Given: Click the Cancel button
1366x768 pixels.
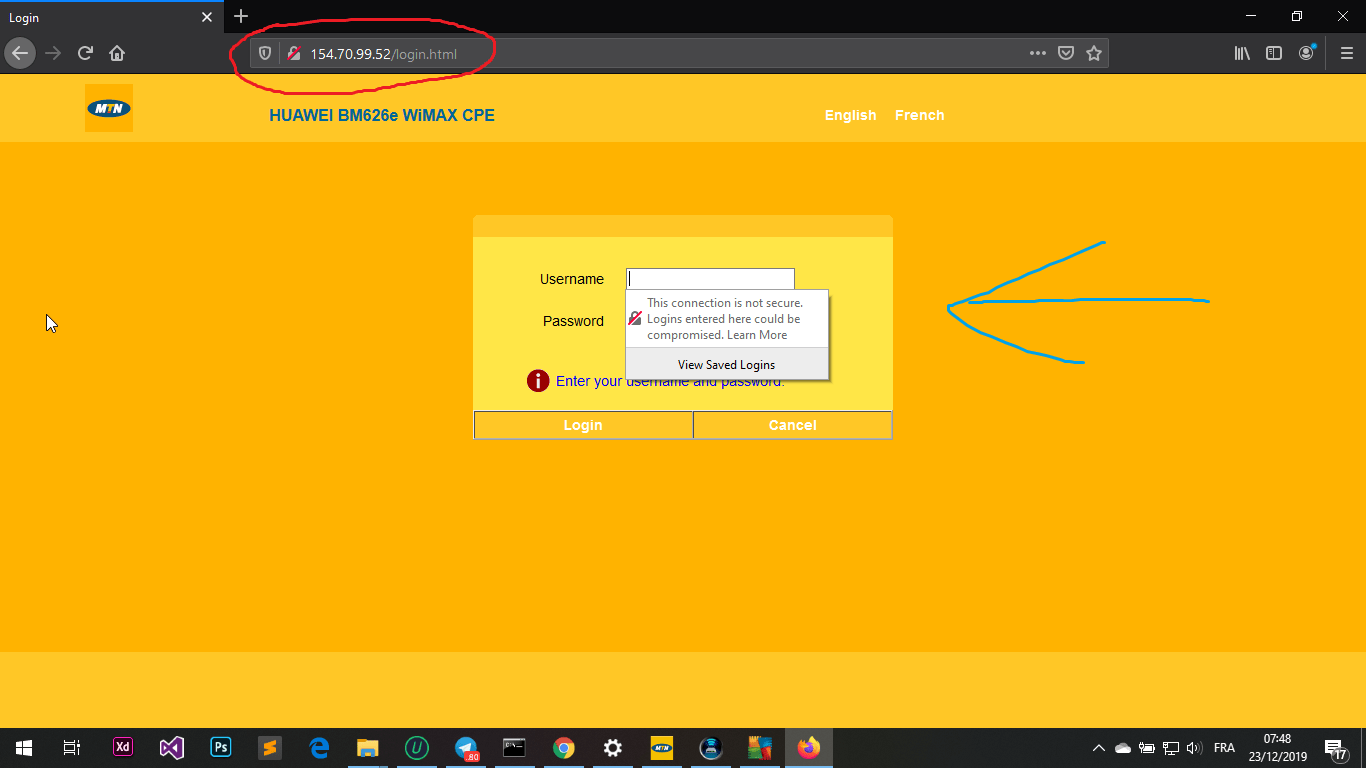Looking at the screenshot, I should point(792,425).
